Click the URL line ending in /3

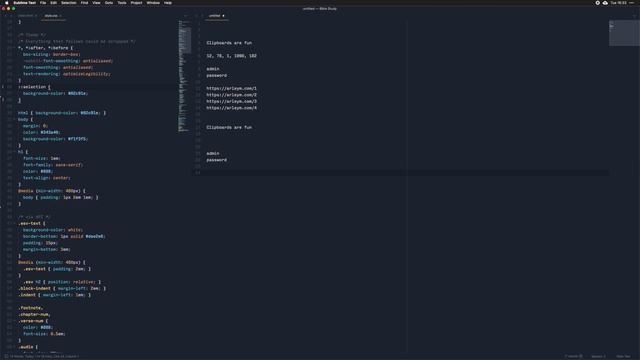coord(231,102)
